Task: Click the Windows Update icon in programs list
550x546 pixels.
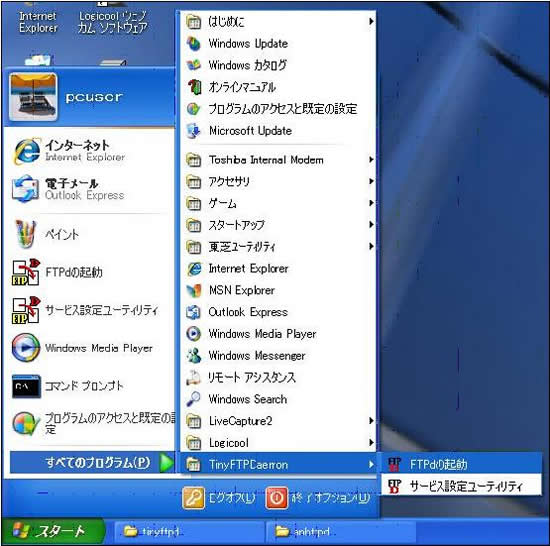Action: pyautogui.click(x=193, y=43)
